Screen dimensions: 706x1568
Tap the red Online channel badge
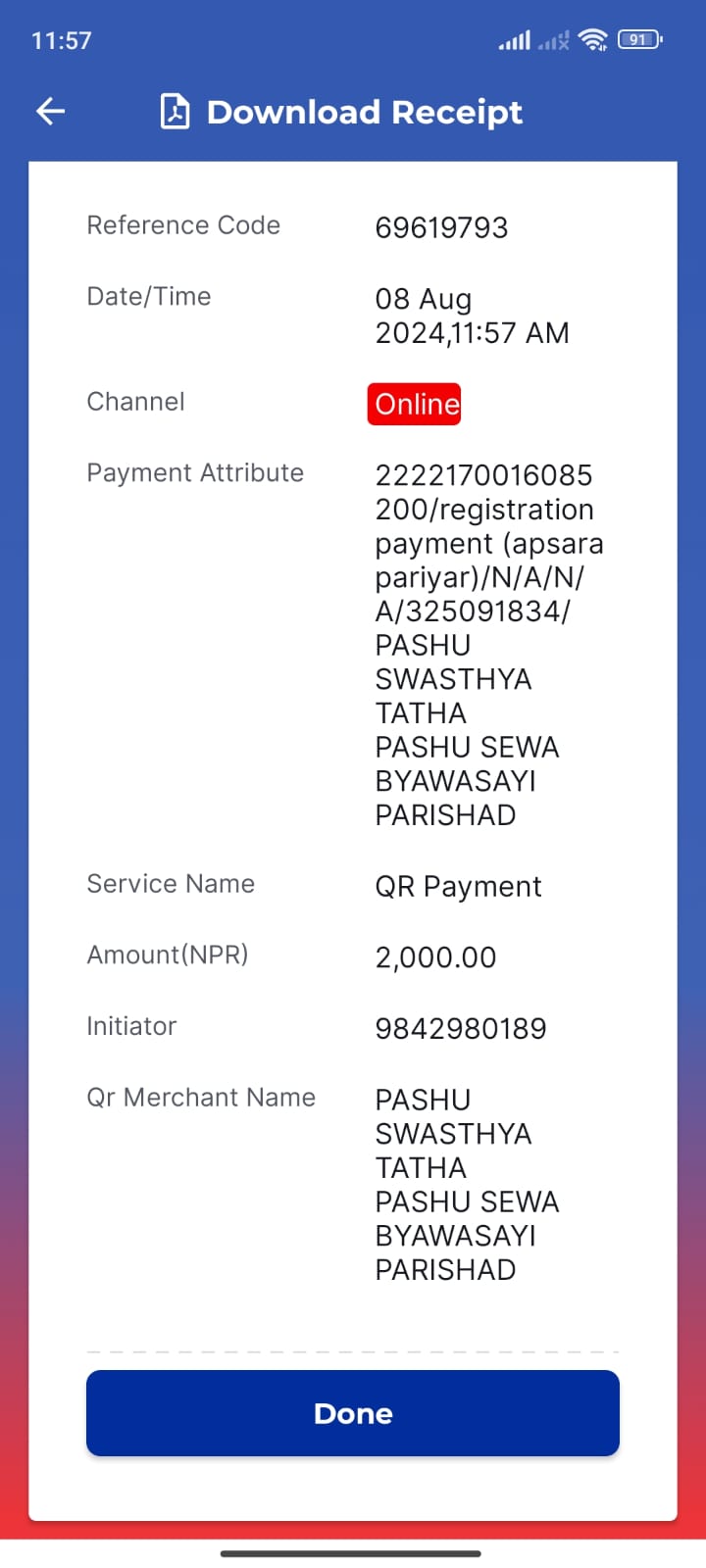click(x=415, y=404)
